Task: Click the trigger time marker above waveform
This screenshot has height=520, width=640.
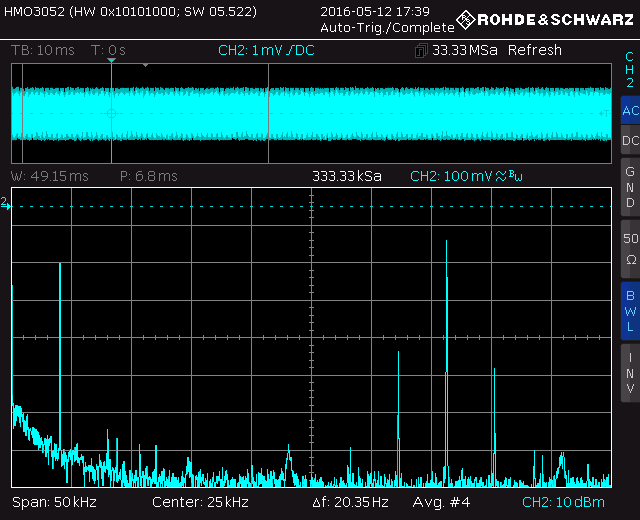Action: 111,63
